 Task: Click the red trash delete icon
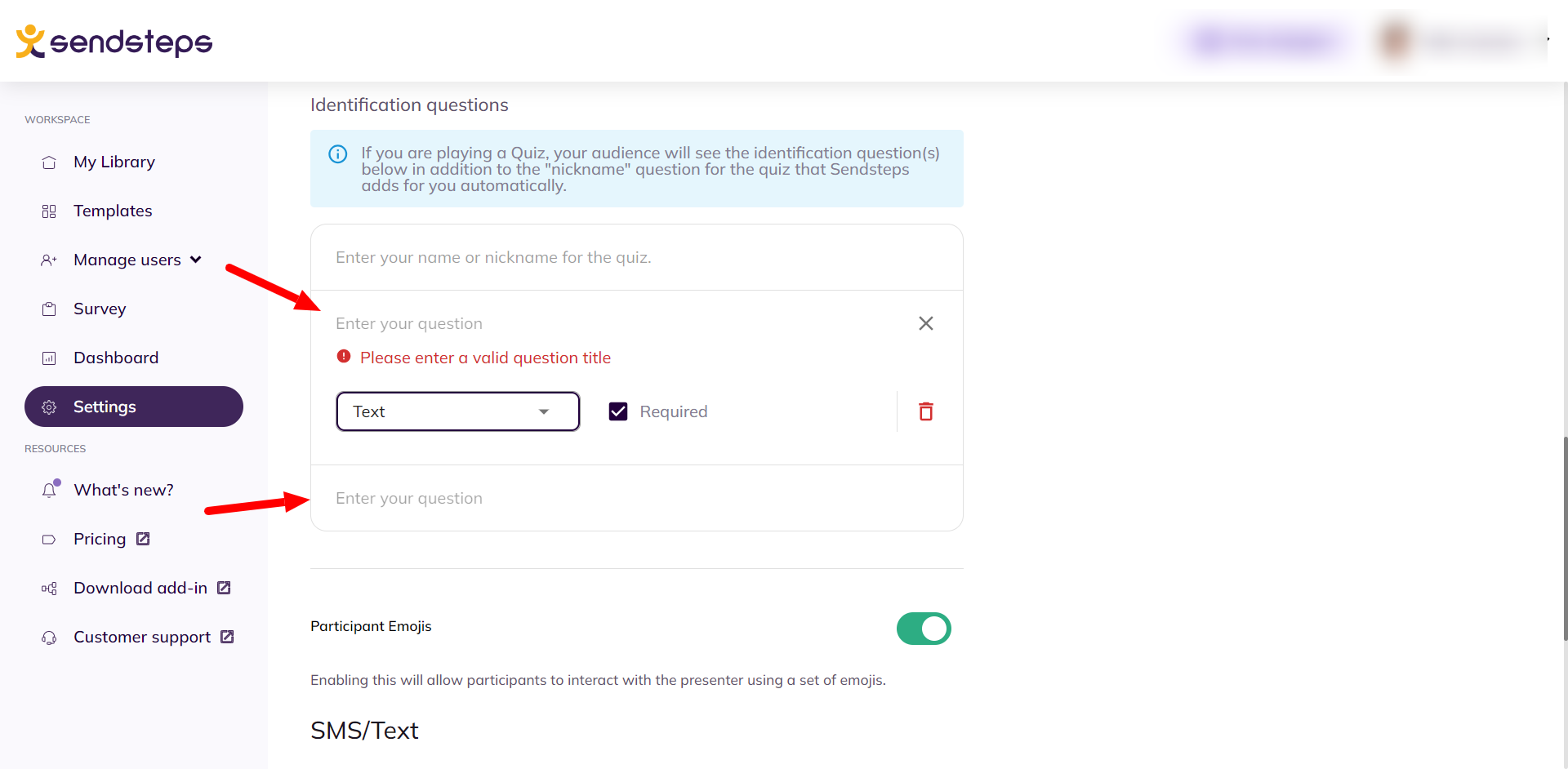(x=925, y=411)
